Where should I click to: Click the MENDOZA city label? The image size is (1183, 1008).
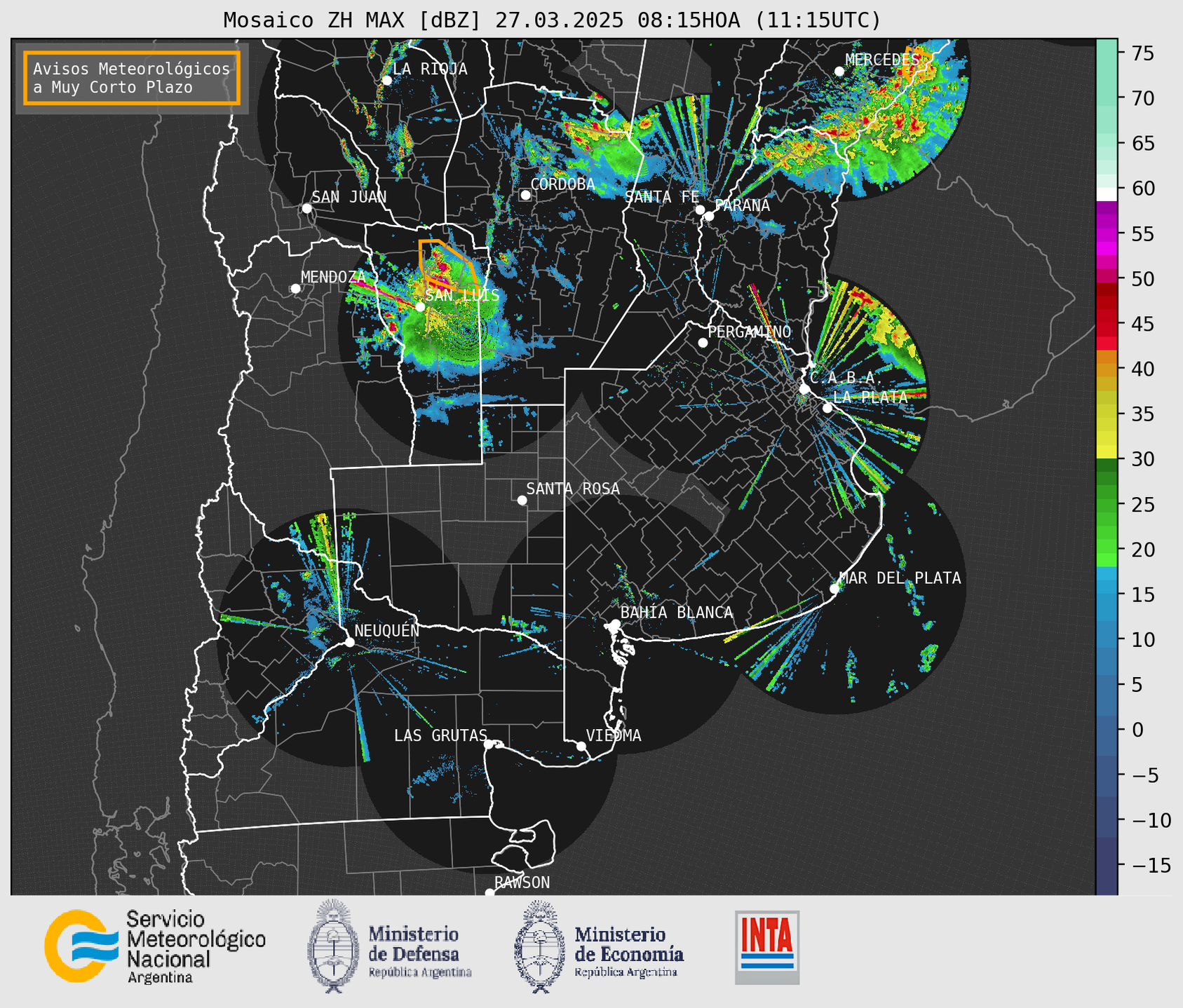(x=333, y=277)
